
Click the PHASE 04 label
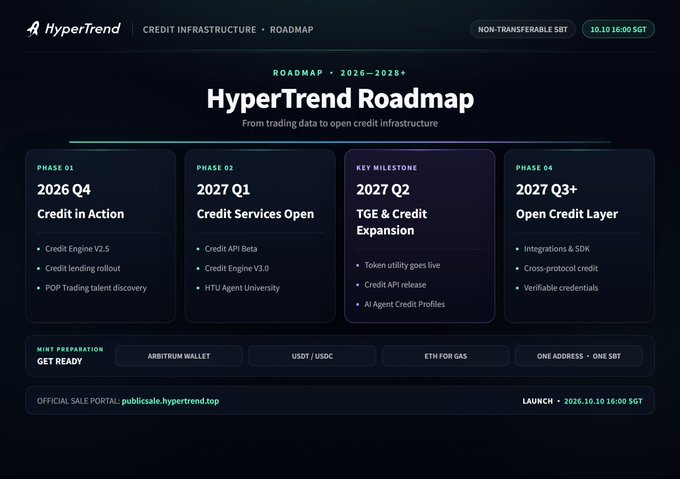[534, 168]
